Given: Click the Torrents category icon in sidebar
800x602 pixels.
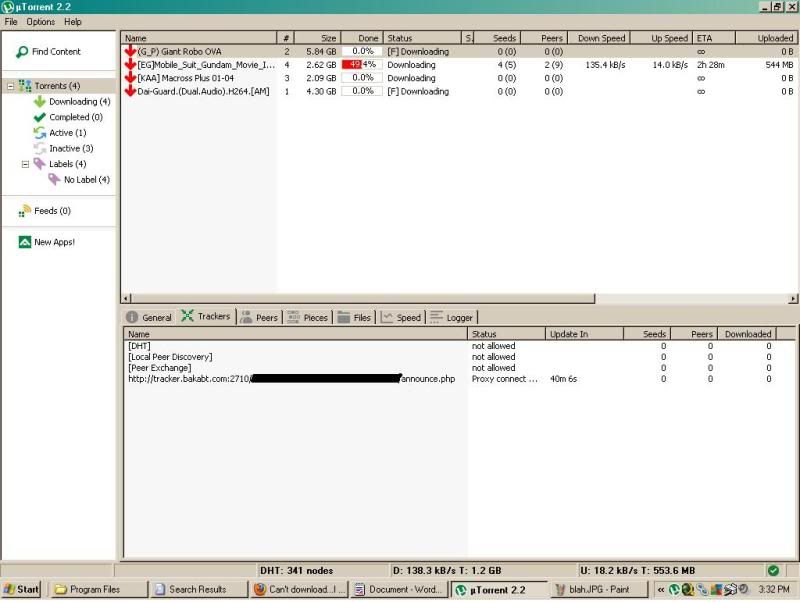Looking at the screenshot, I should [x=25, y=86].
